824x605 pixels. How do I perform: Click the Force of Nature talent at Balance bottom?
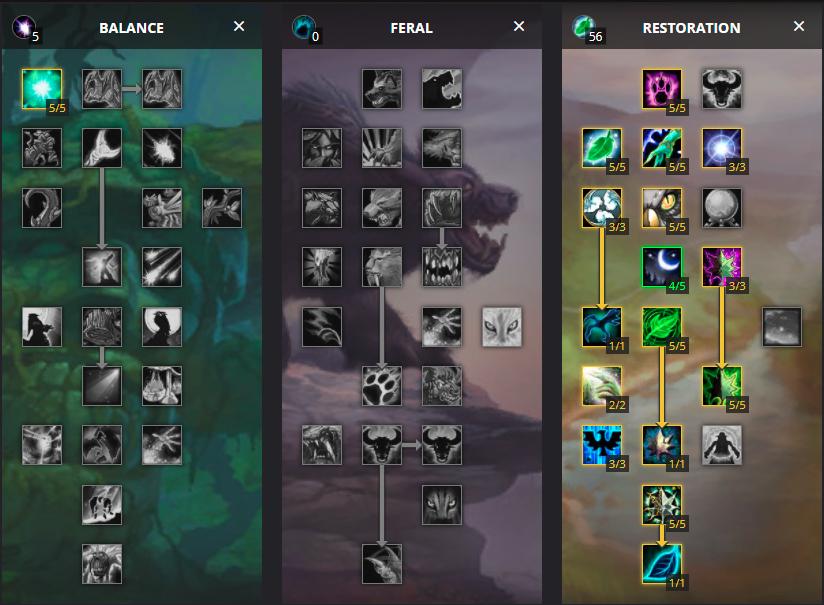pos(102,564)
